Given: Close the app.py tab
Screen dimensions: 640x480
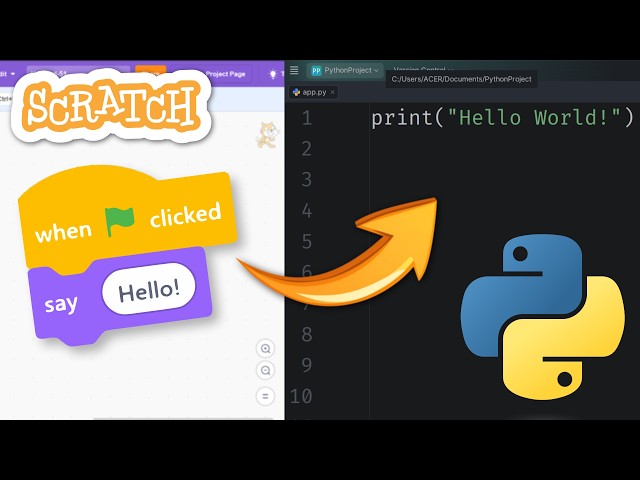Looking at the screenshot, I should 333,92.
